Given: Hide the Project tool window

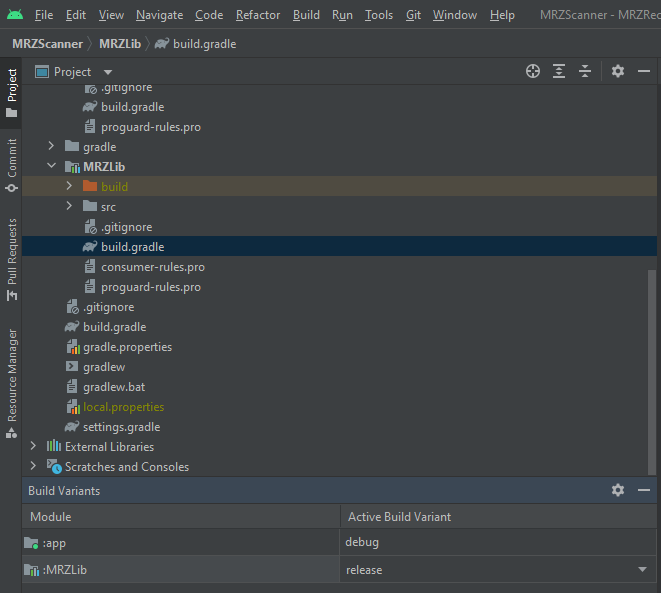Looking at the screenshot, I should pyautogui.click(x=644, y=71).
